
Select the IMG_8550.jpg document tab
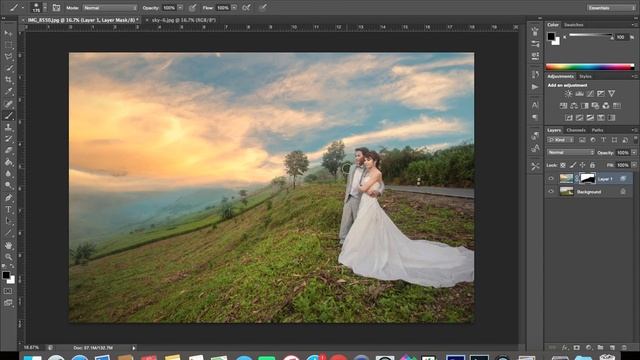tap(83, 20)
